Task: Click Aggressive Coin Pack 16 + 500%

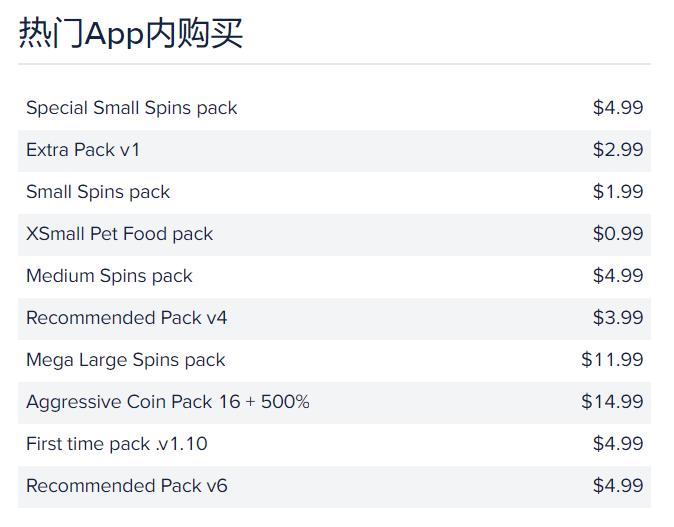Action: [x=168, y=402]
